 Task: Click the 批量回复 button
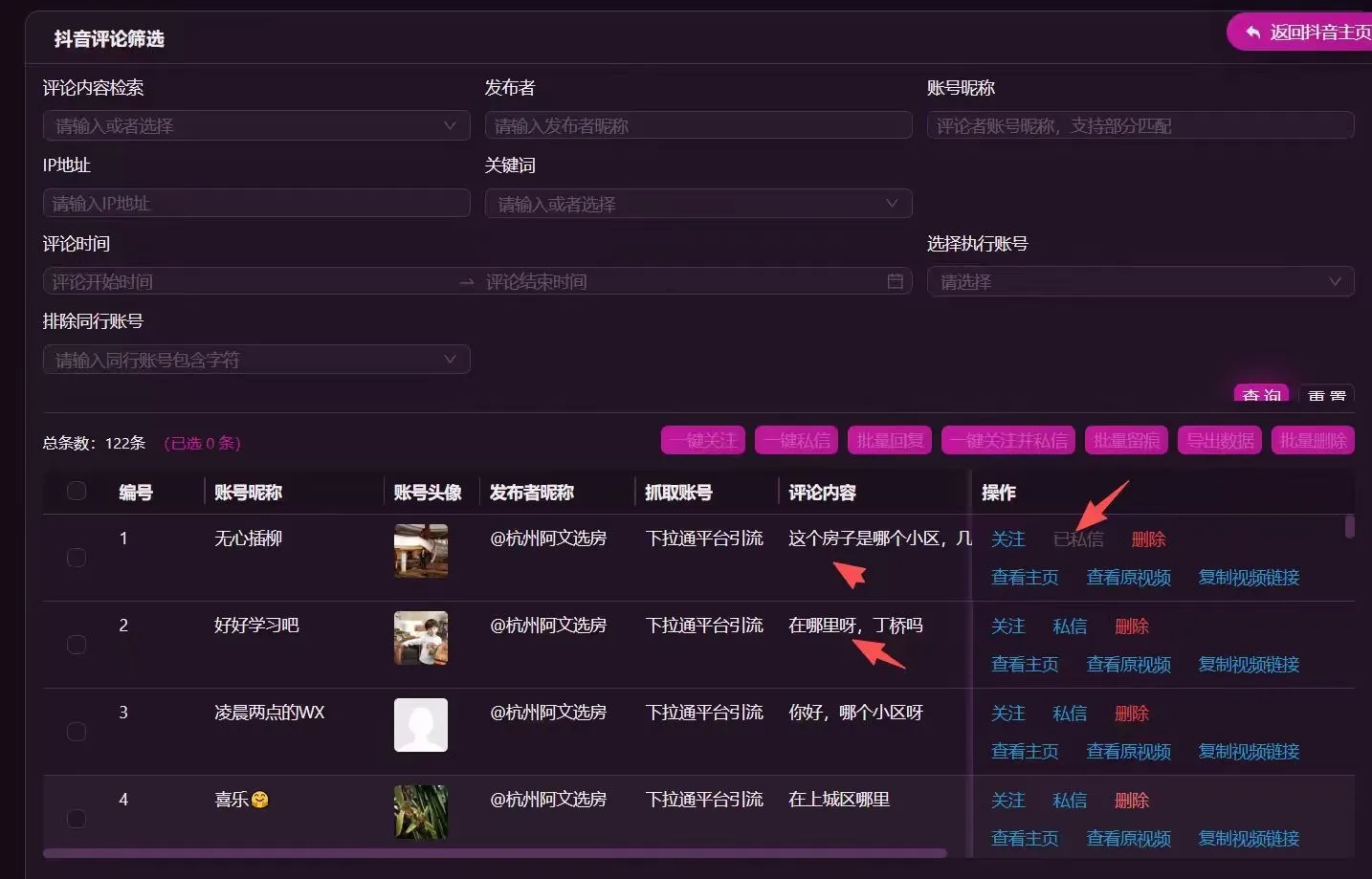click(x=890, y=440)
